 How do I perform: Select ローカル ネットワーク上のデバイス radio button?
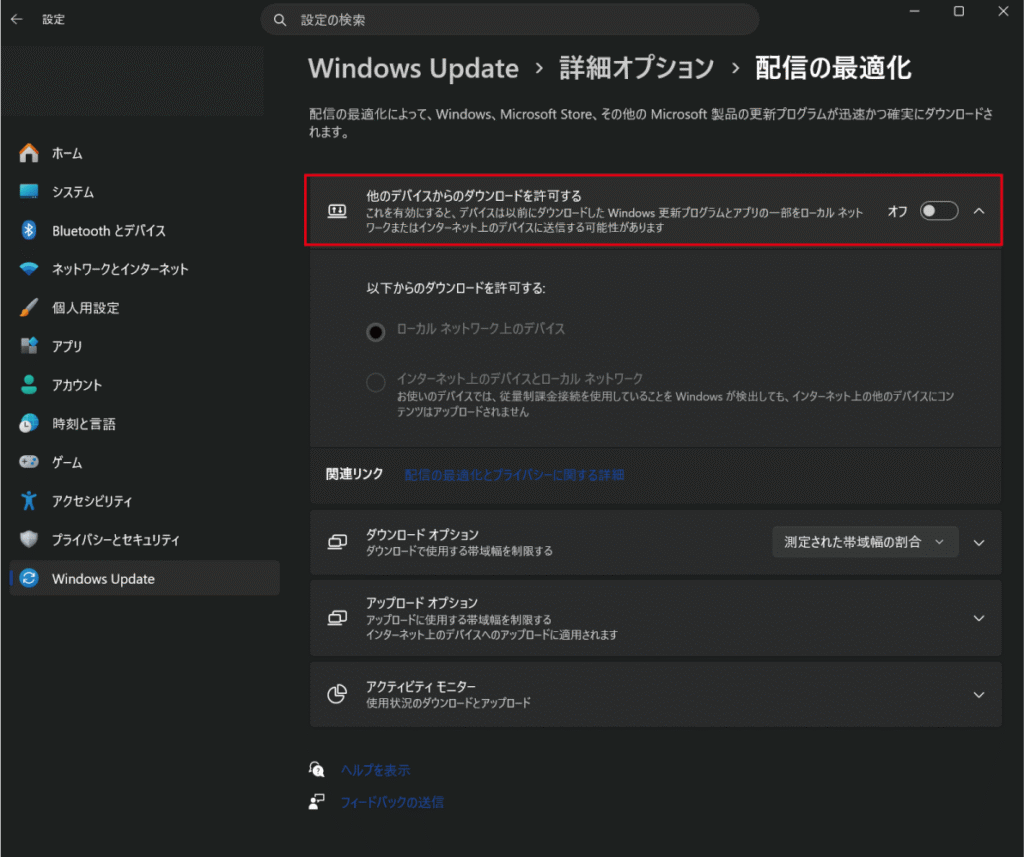(x=376, y=333)
